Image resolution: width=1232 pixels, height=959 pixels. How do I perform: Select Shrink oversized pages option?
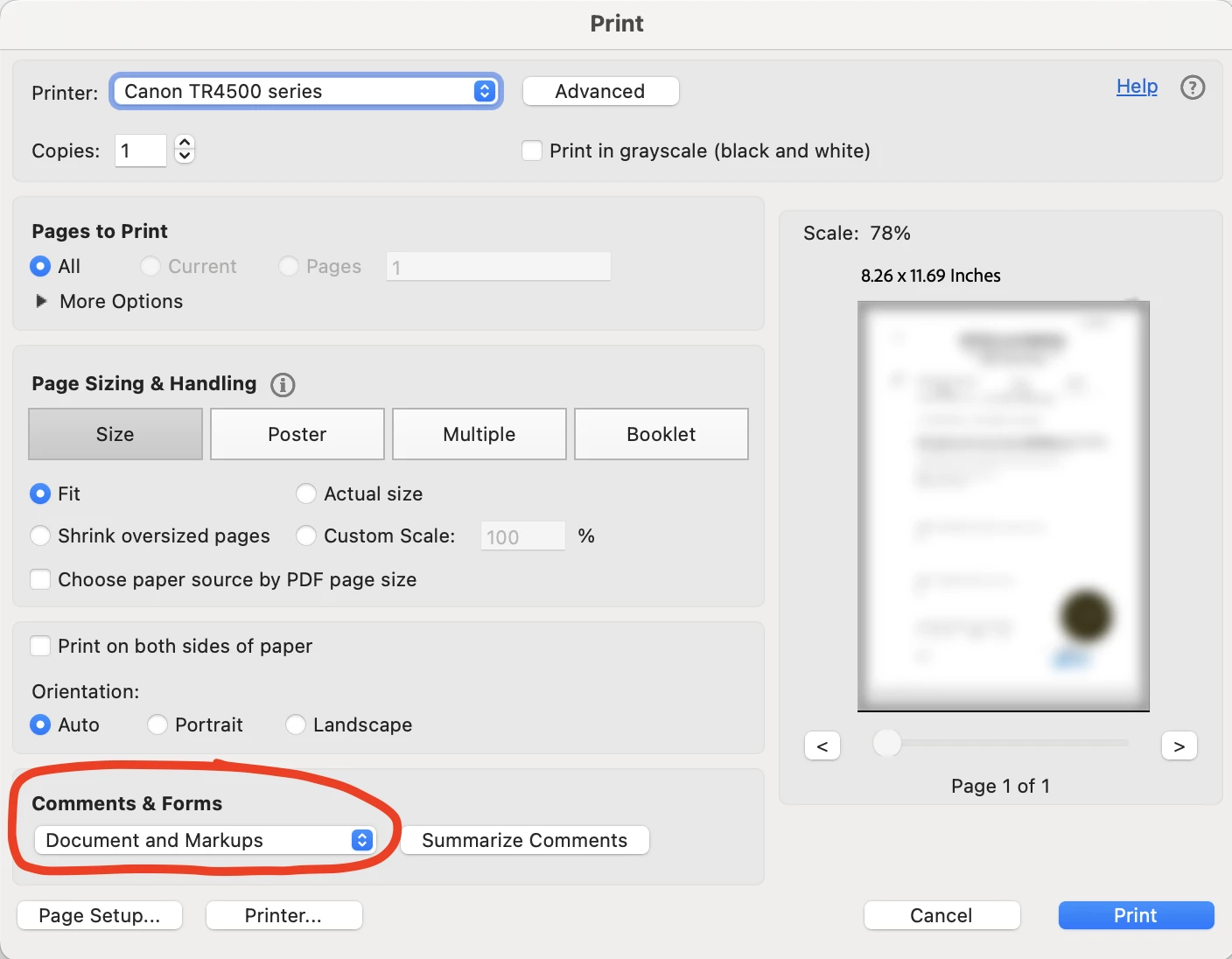click(x=40, y=535)
